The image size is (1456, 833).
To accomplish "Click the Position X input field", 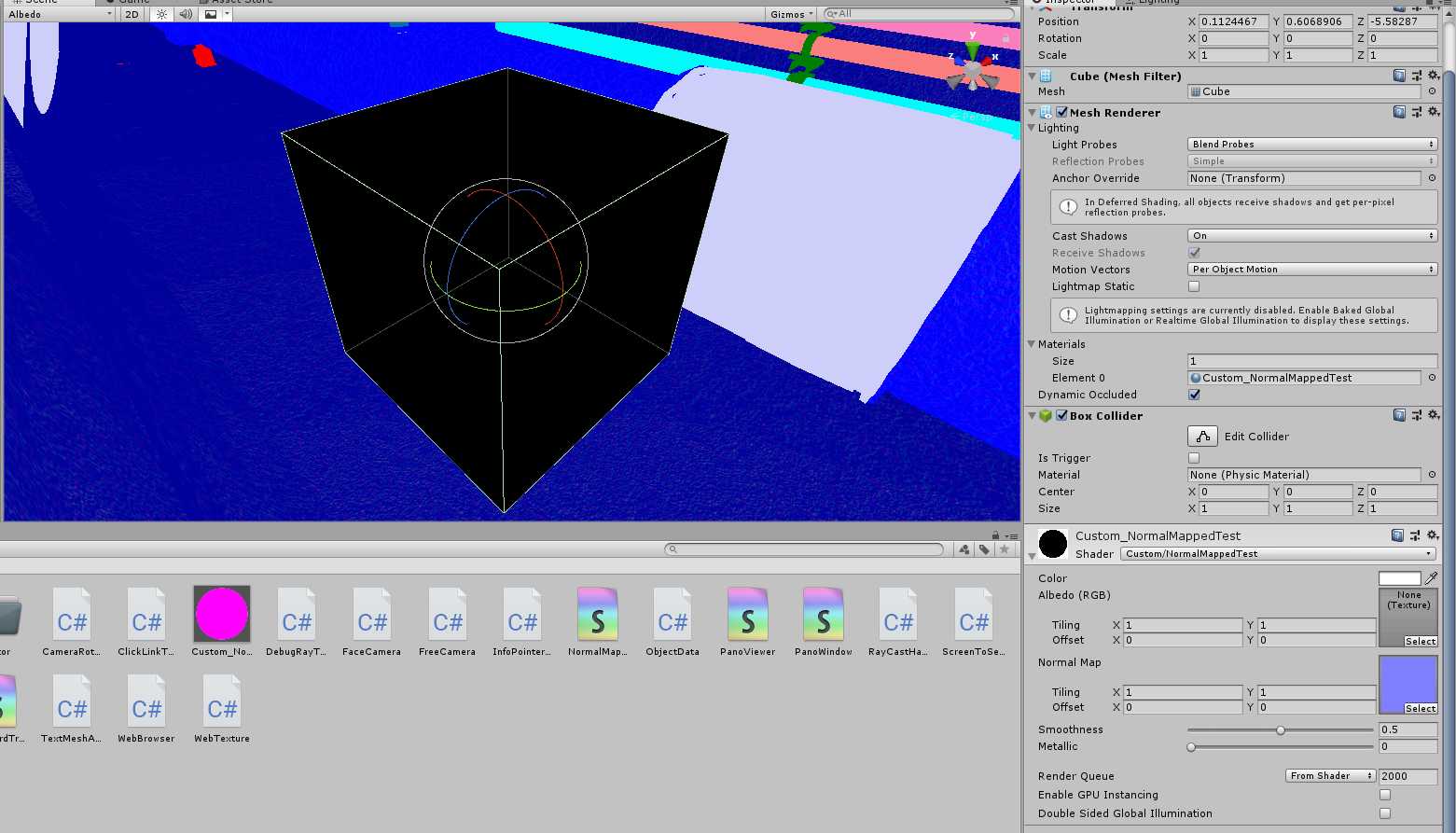I will tap(1233, 21).
